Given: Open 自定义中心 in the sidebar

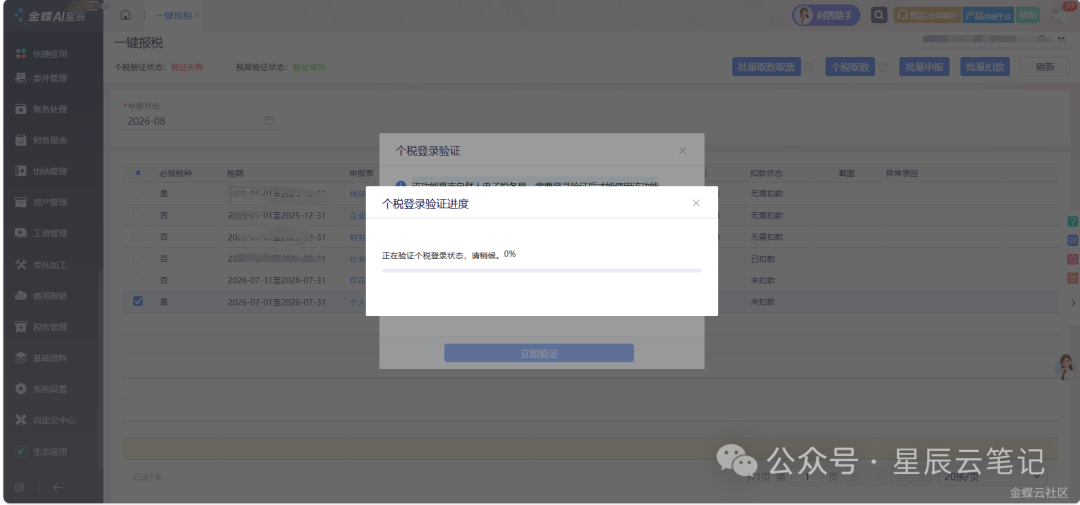Looking at the screenshot, I should (x=45, y=420).
